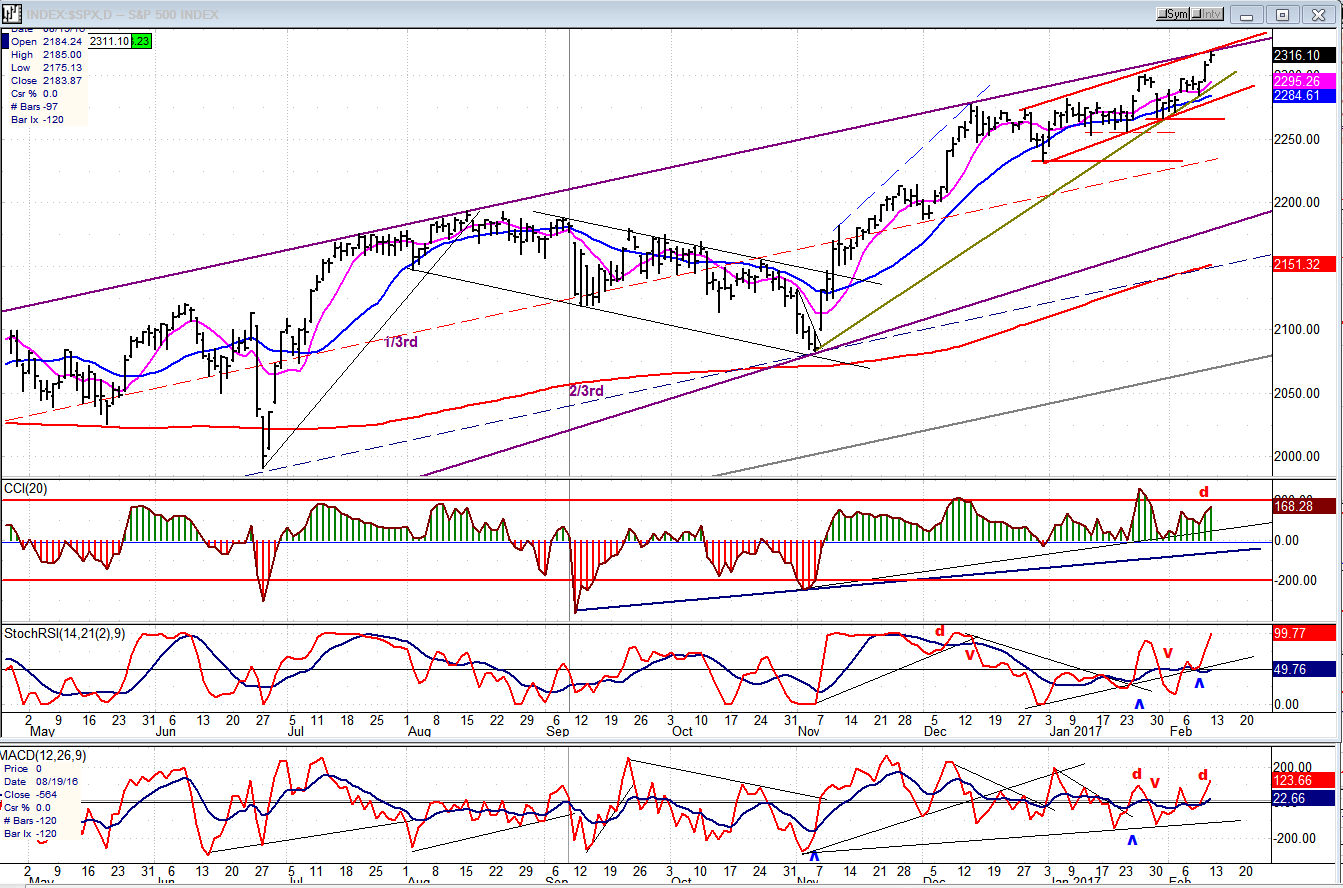
Task: Select the blue 2284.61 moving average tag
Action: [x=1298, y=96]
